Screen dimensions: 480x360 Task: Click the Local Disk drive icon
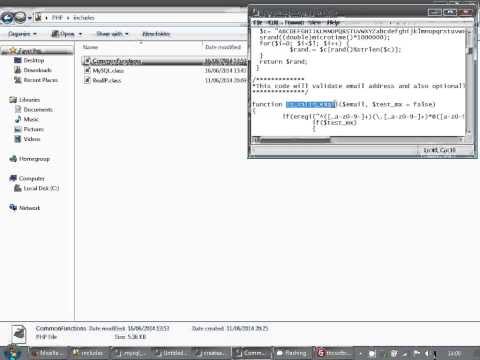(18, 188)
